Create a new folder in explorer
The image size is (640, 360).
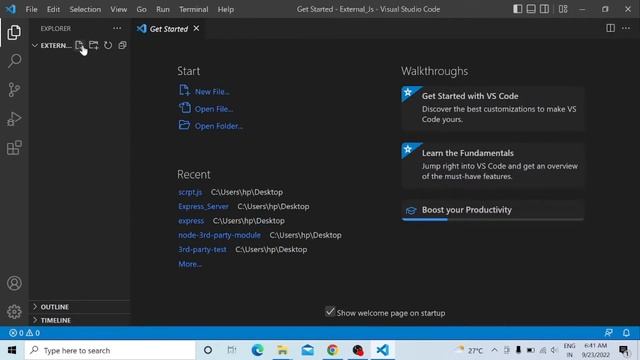[94, 45]
